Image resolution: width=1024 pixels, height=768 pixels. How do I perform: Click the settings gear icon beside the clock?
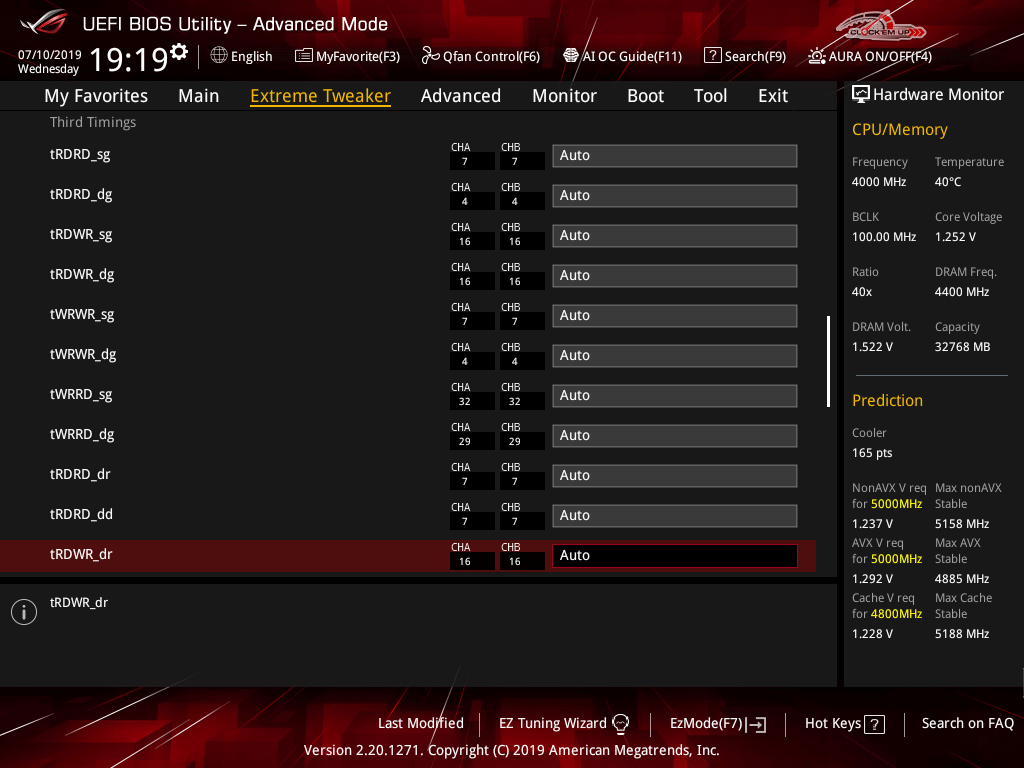pos(179,51)
